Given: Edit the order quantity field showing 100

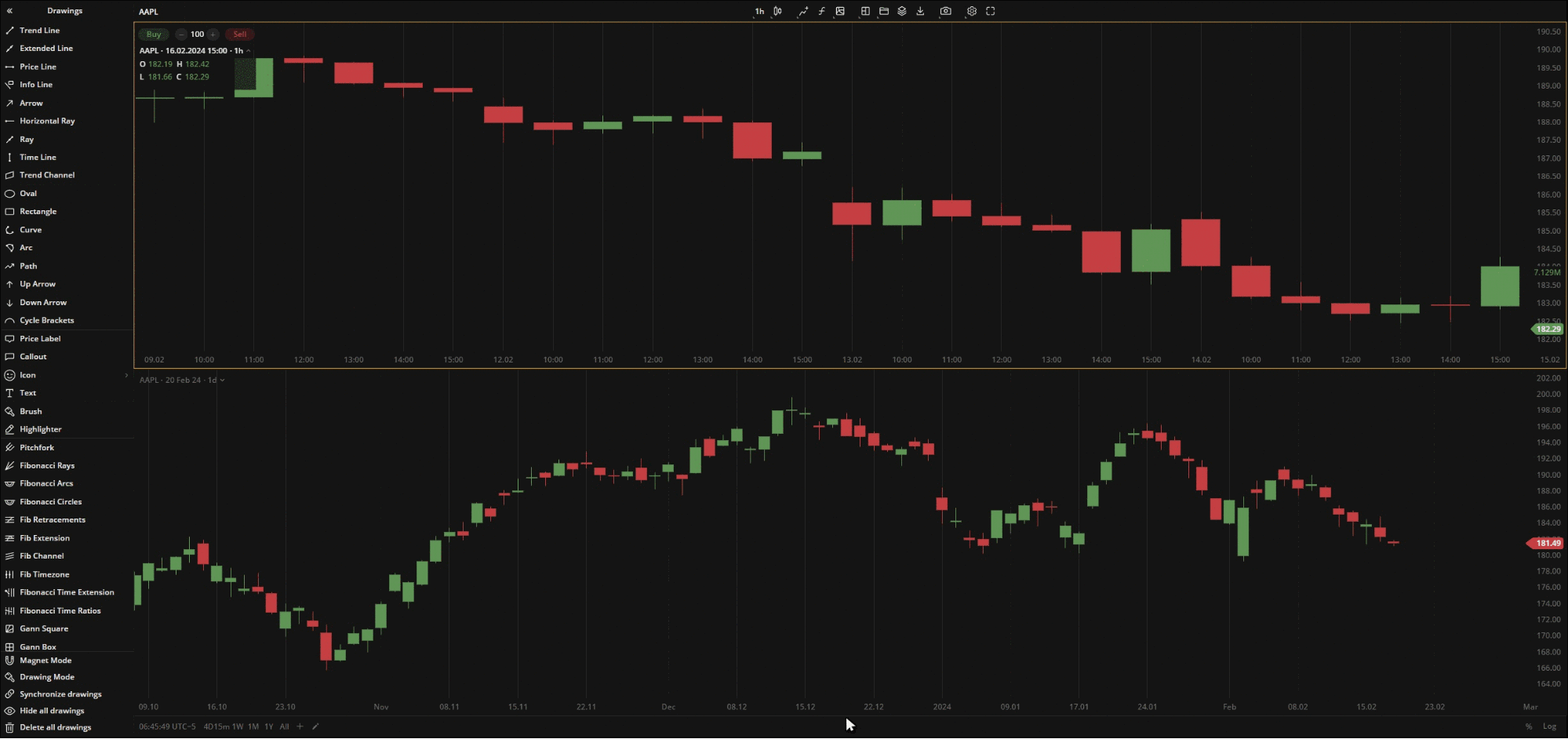Looking at the screenshot, I should tap(197, 35).
